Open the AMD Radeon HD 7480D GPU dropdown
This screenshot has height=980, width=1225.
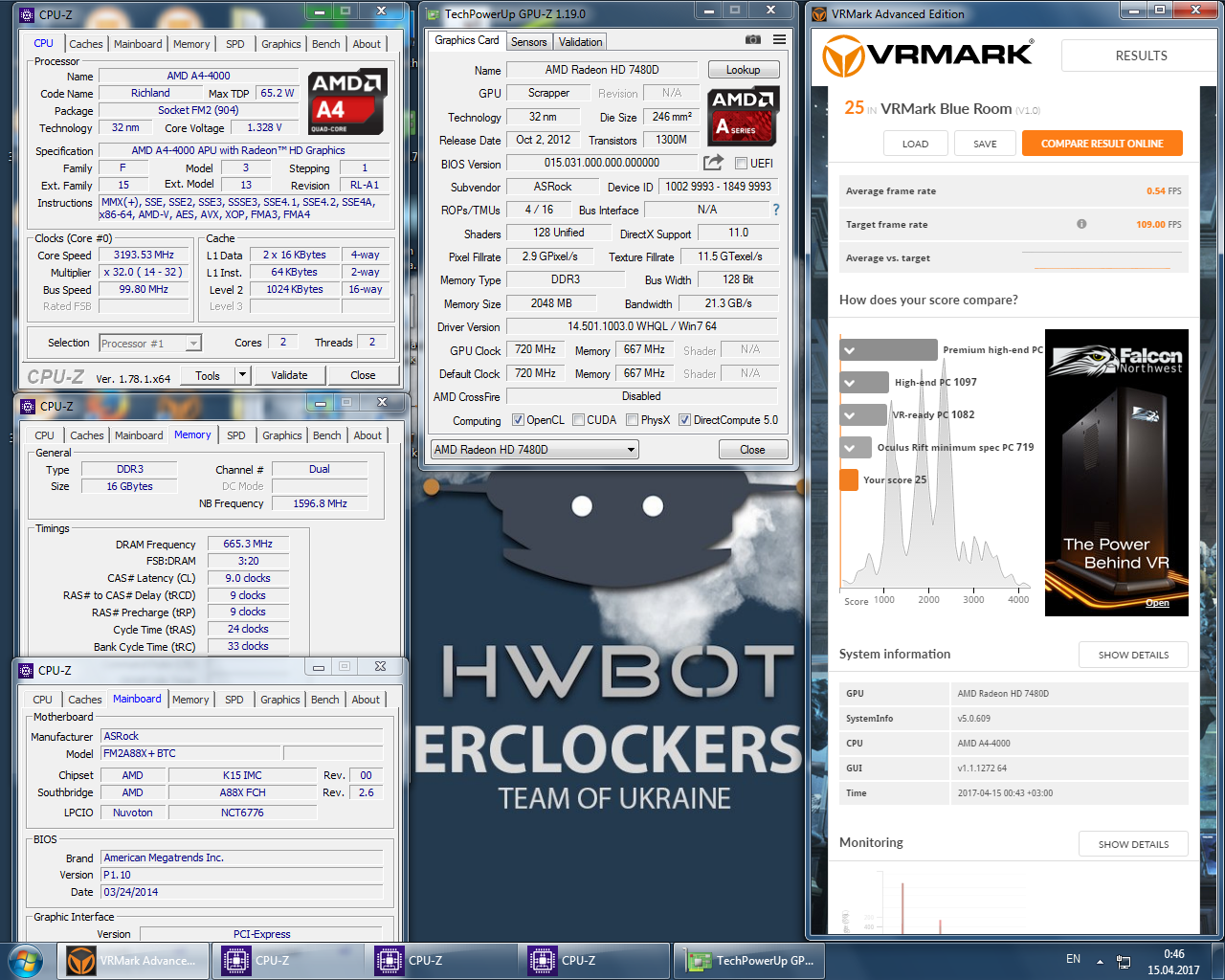534,449
